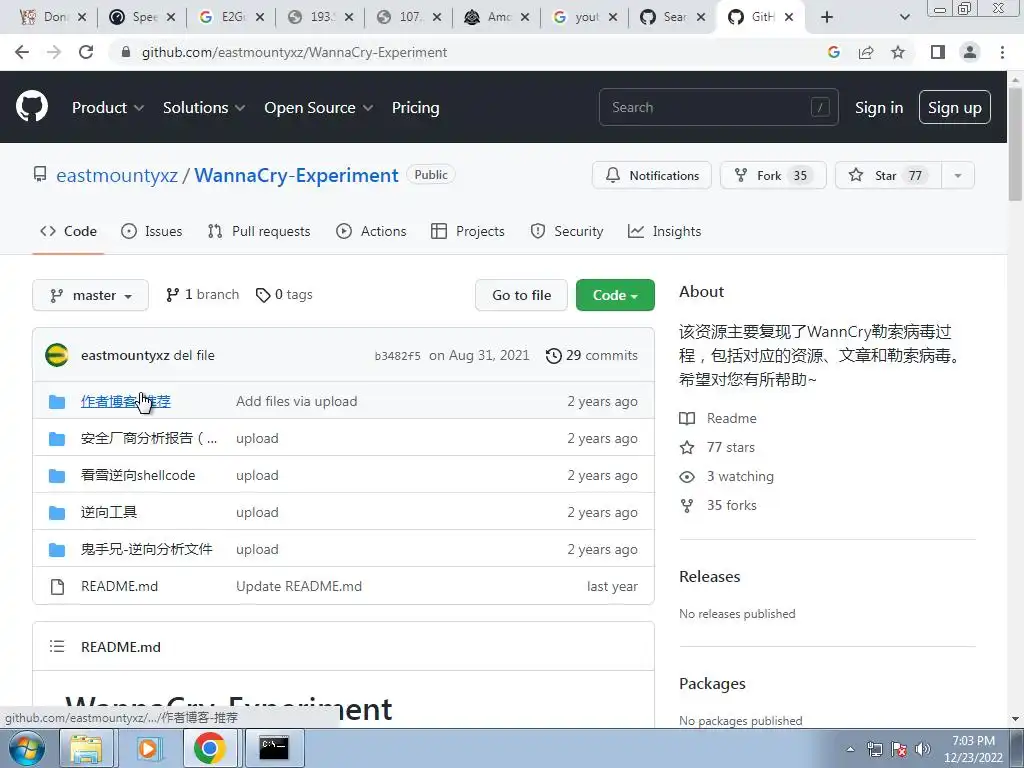Click the Pricing link

point(415,107)
